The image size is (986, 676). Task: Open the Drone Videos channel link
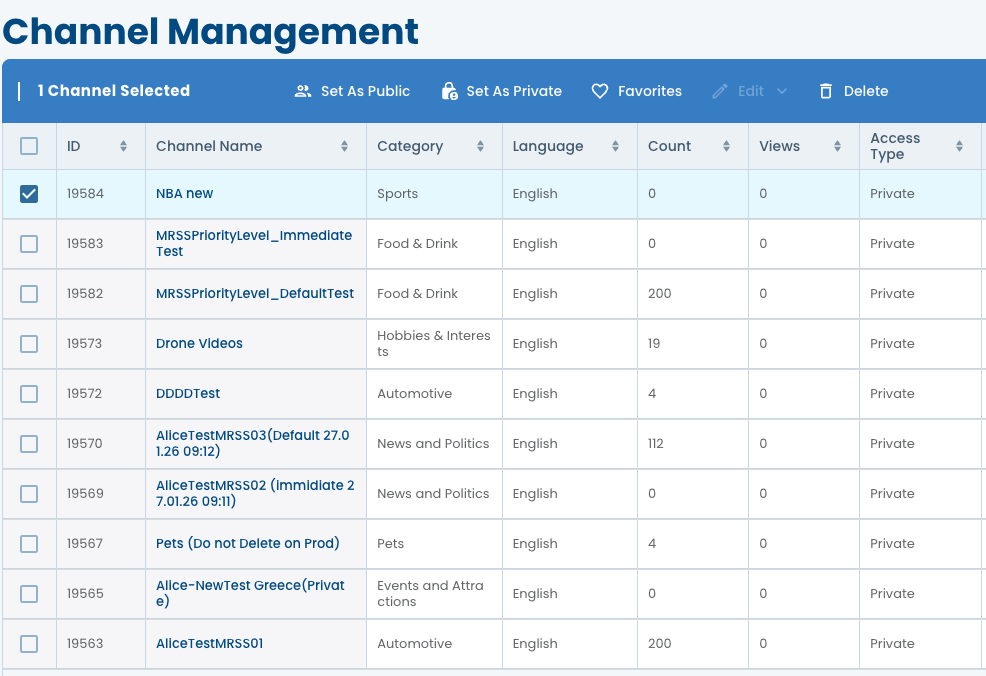(x=199, y=343)
